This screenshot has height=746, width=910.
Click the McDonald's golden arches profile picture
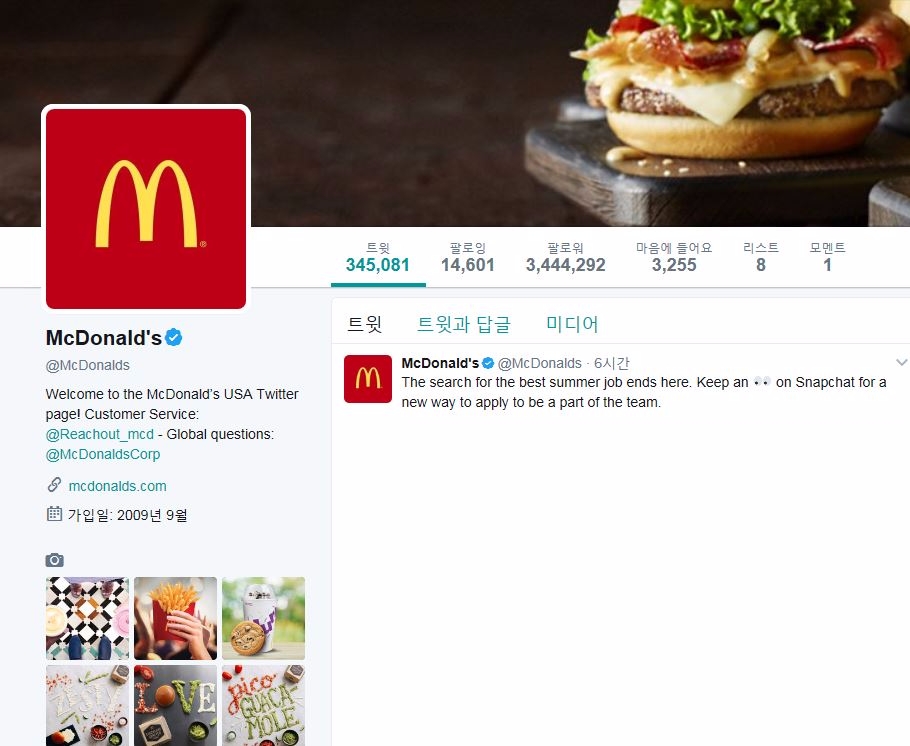point(146,208)
